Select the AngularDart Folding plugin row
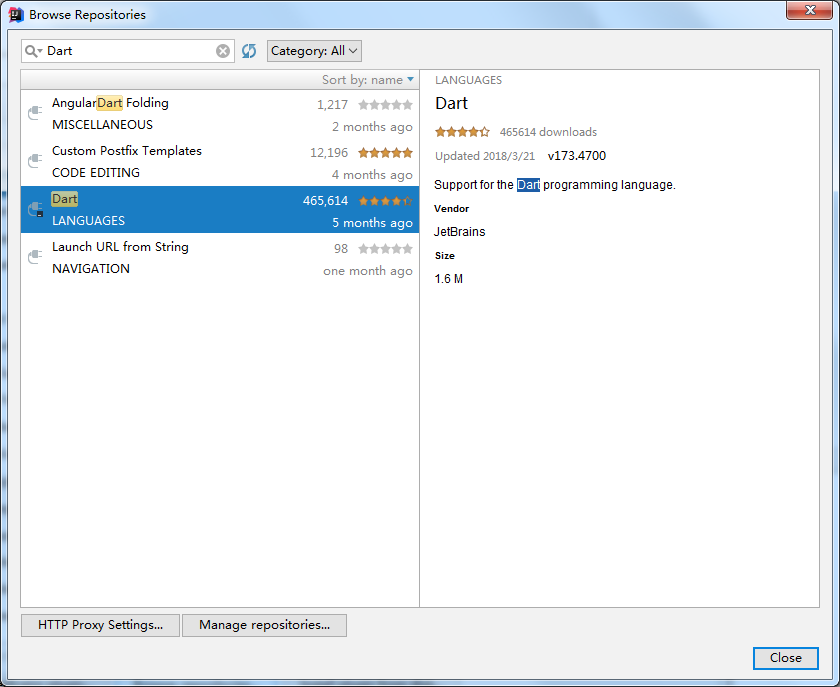This screenshot has height=687, width=840. coord(220,114)
